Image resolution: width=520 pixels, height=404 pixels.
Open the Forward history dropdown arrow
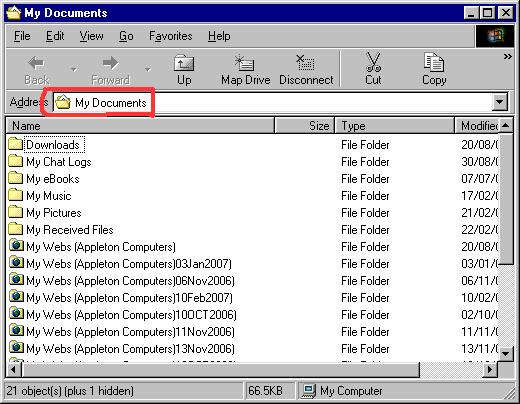[148, 69]
